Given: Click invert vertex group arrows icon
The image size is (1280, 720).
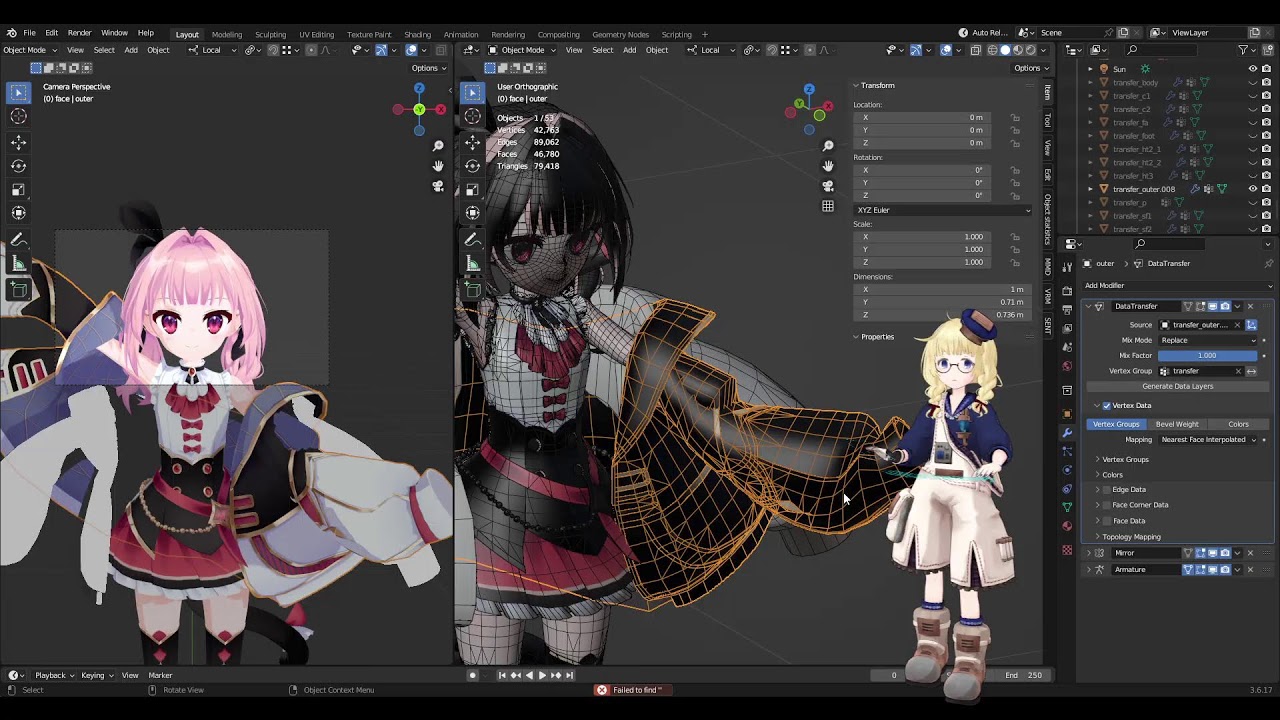Looking at the screenshot, I should coord(1251,371).
